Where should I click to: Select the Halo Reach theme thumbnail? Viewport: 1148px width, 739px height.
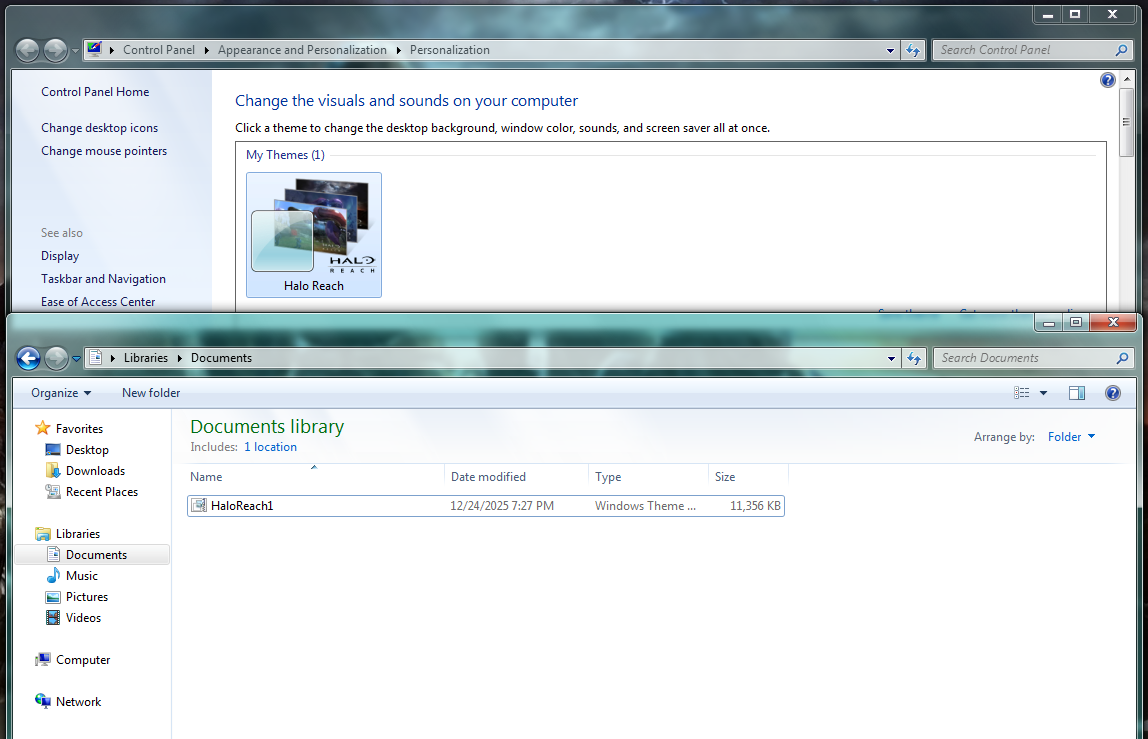pos(313,235)
